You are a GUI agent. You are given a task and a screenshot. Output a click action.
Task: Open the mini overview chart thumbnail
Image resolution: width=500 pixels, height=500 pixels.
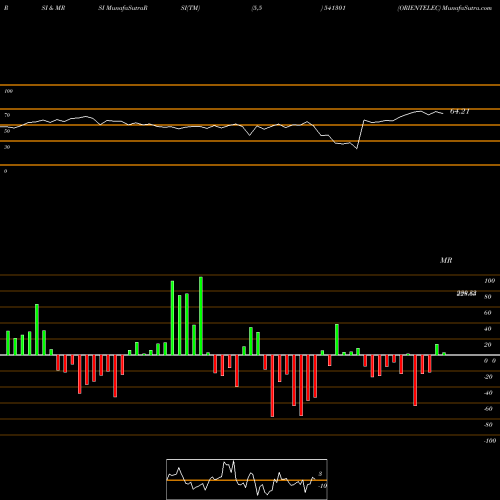point(247,479)
